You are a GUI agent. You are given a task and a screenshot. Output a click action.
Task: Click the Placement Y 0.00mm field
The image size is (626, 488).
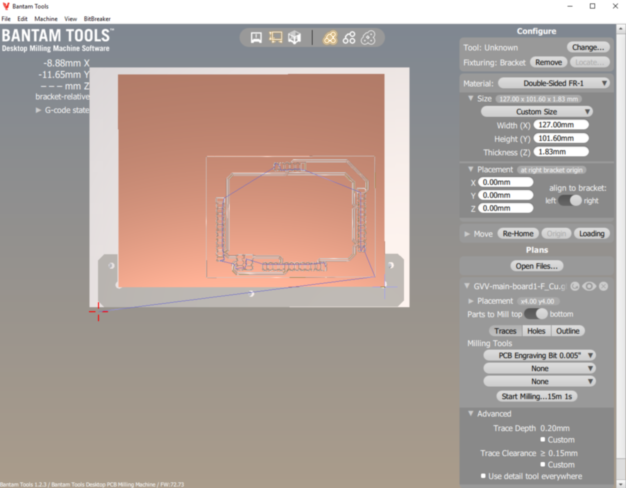(x=505, y=195)
